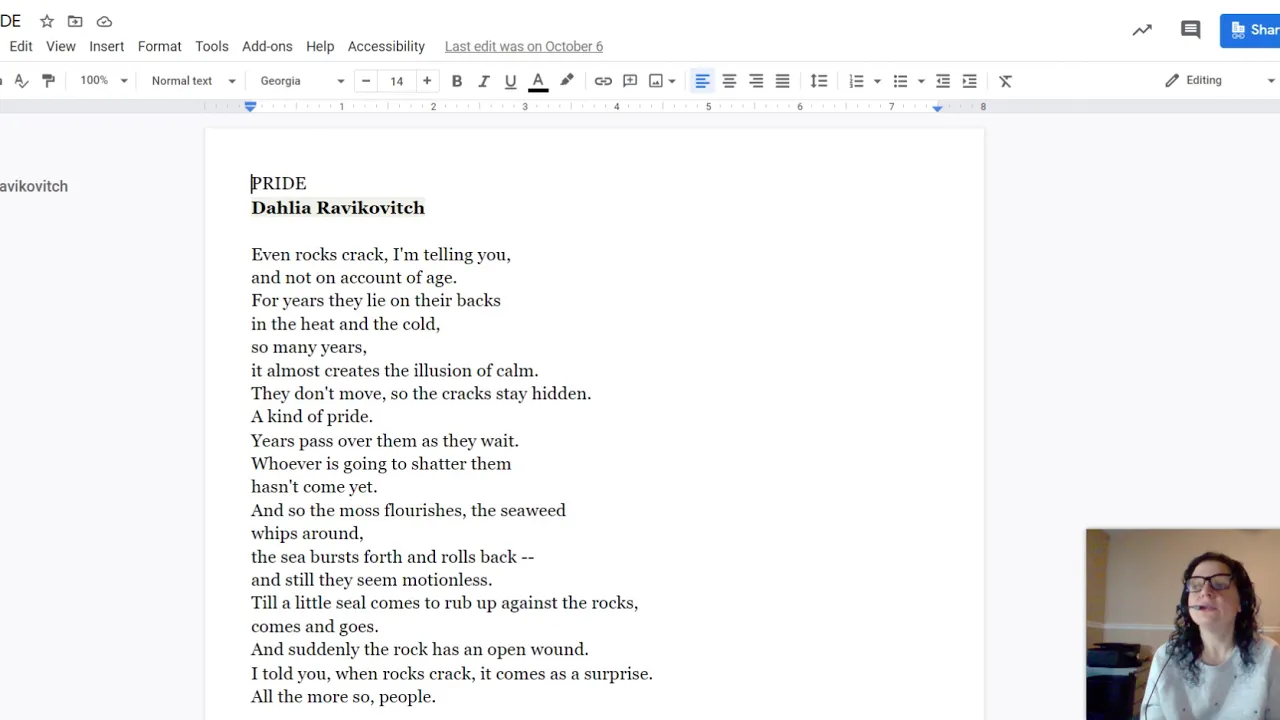Decrease font size with minus button
The image size is (1280, 720).
click(366, 81)
